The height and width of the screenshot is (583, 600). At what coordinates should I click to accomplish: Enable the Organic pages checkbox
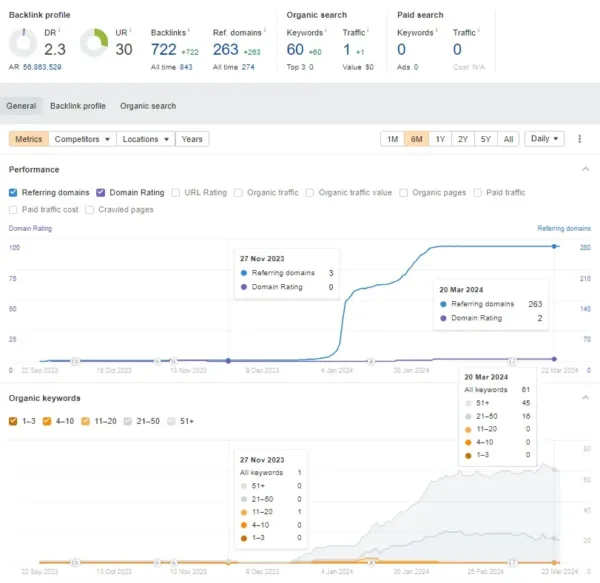[x=403, y=192]
